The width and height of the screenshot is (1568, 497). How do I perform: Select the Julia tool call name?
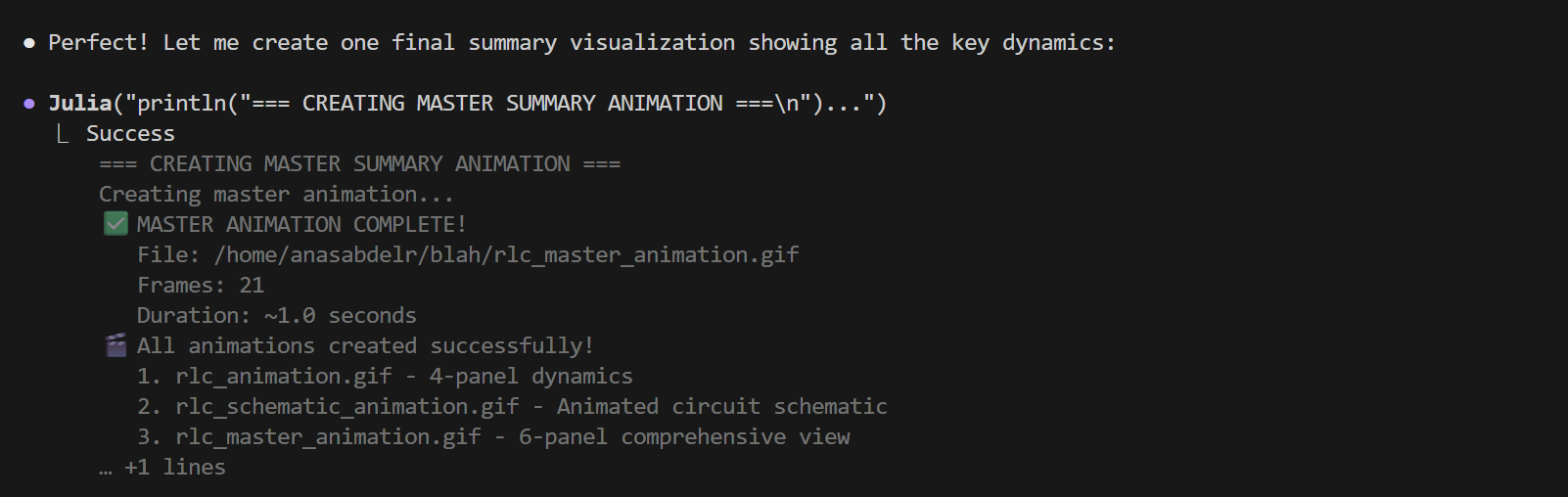pyautogui.click(x=80, y=104)
